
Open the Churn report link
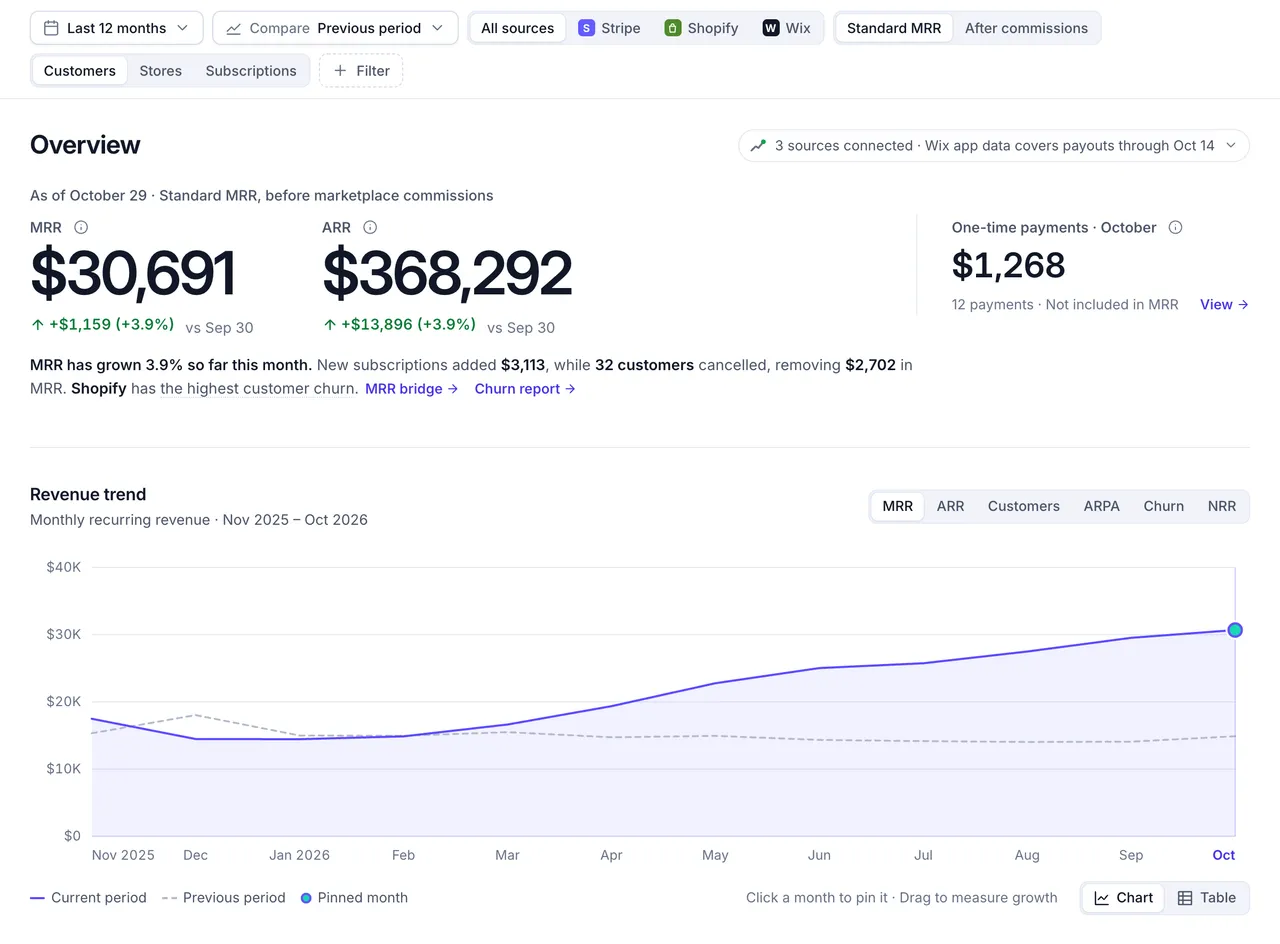click(525, 389)
